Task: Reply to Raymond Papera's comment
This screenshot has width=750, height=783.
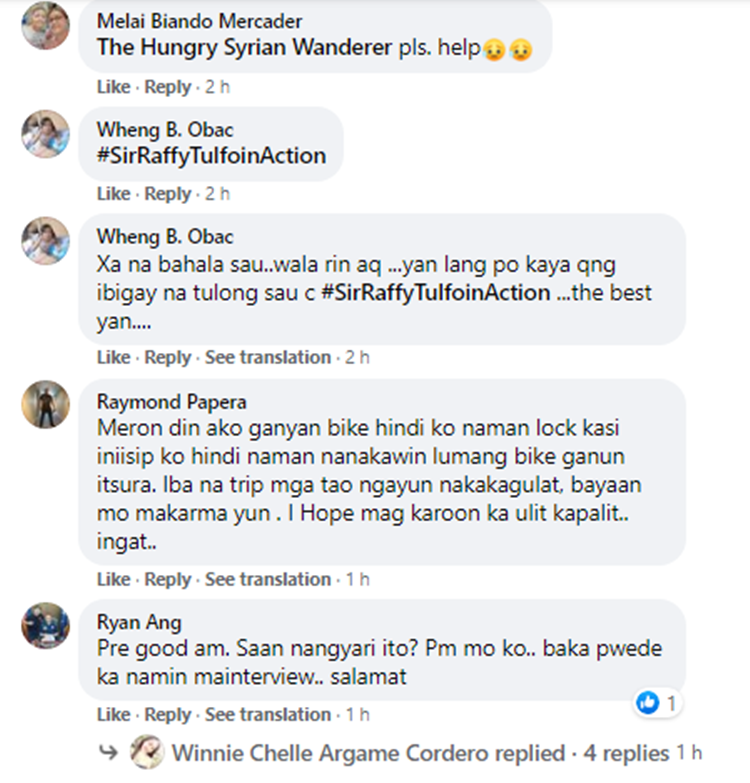Action: coord(168,580)
